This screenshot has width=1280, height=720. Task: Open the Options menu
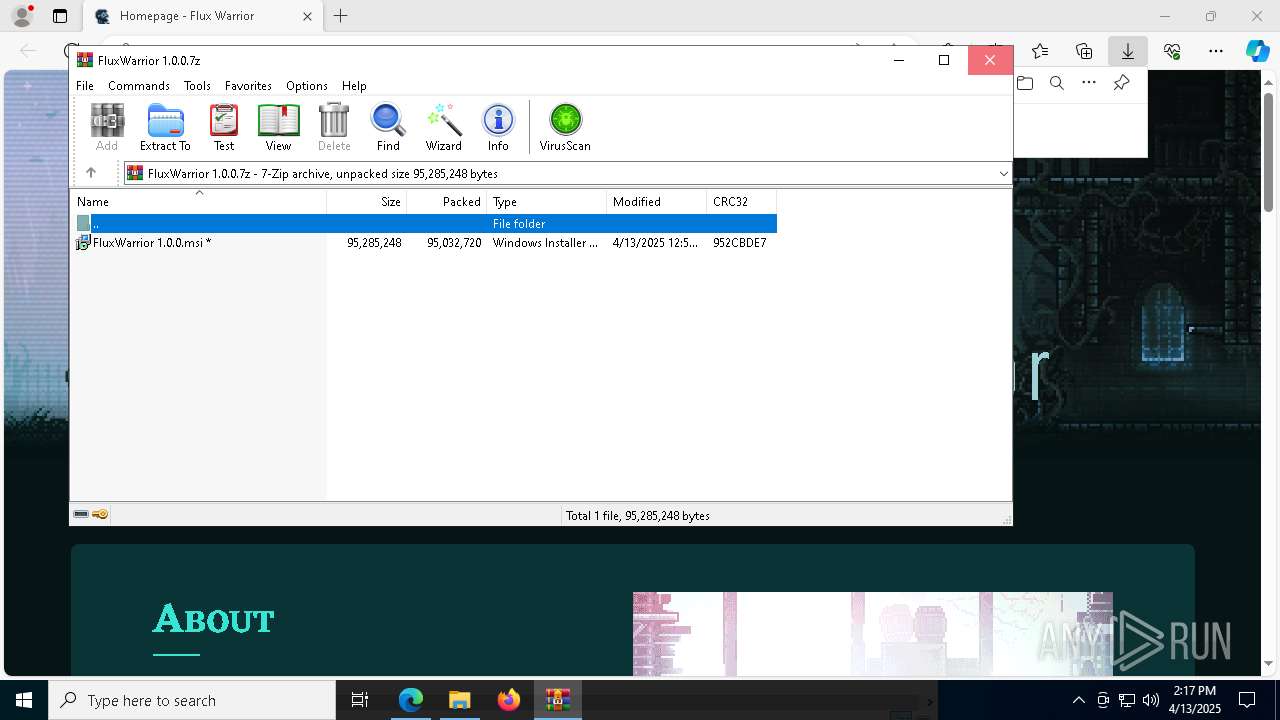307,86
